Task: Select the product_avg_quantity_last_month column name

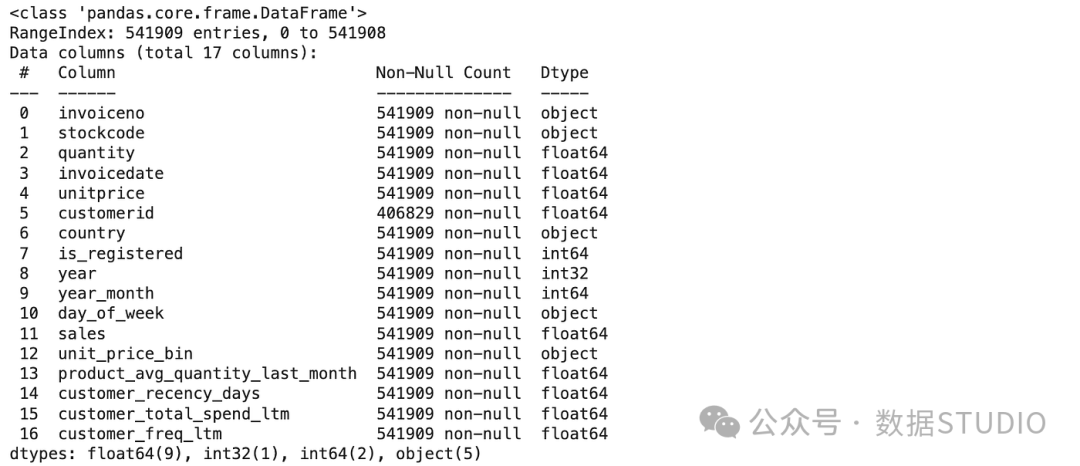Action: pos(207,374)
